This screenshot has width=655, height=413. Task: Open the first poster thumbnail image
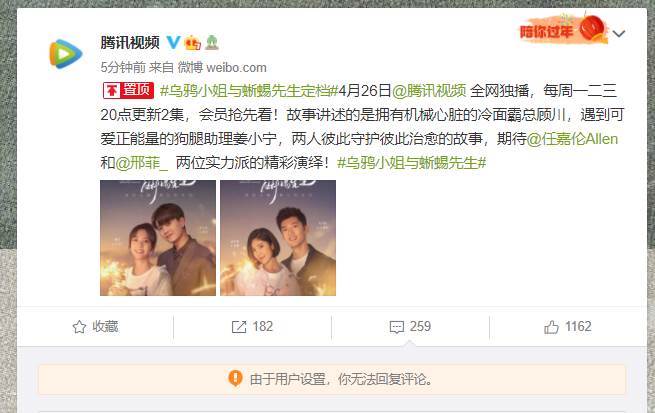click(158, 238)
